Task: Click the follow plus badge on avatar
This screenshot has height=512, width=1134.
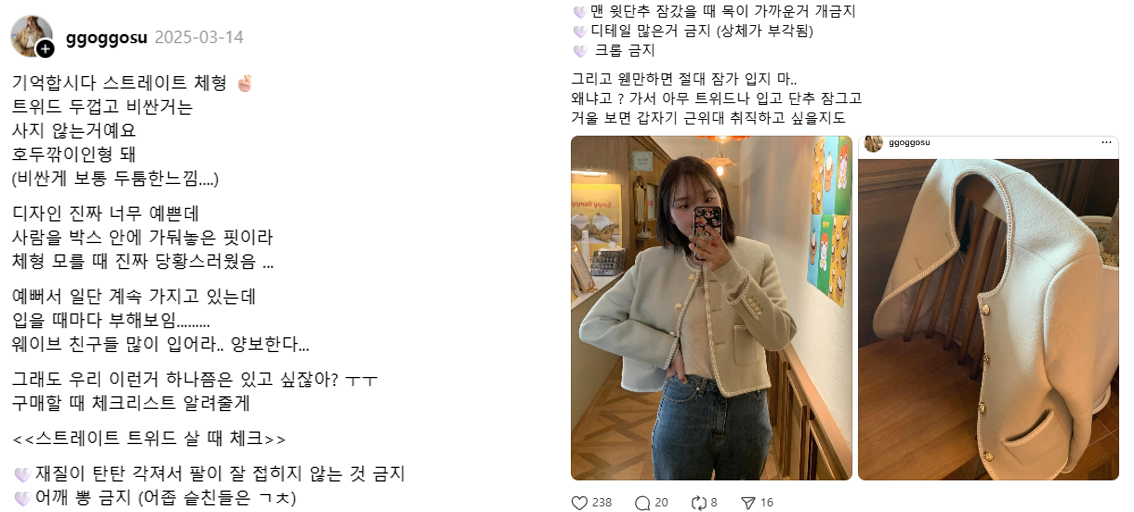Action: point(45,48)
